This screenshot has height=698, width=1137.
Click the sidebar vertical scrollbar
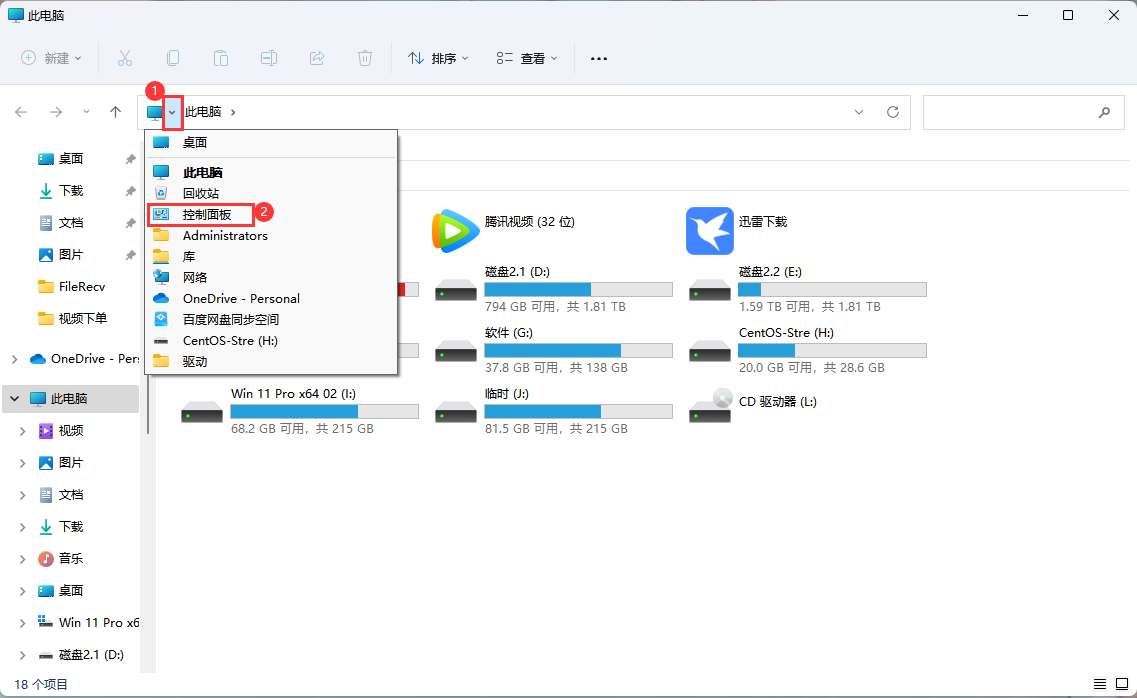(x=148, y=404)
